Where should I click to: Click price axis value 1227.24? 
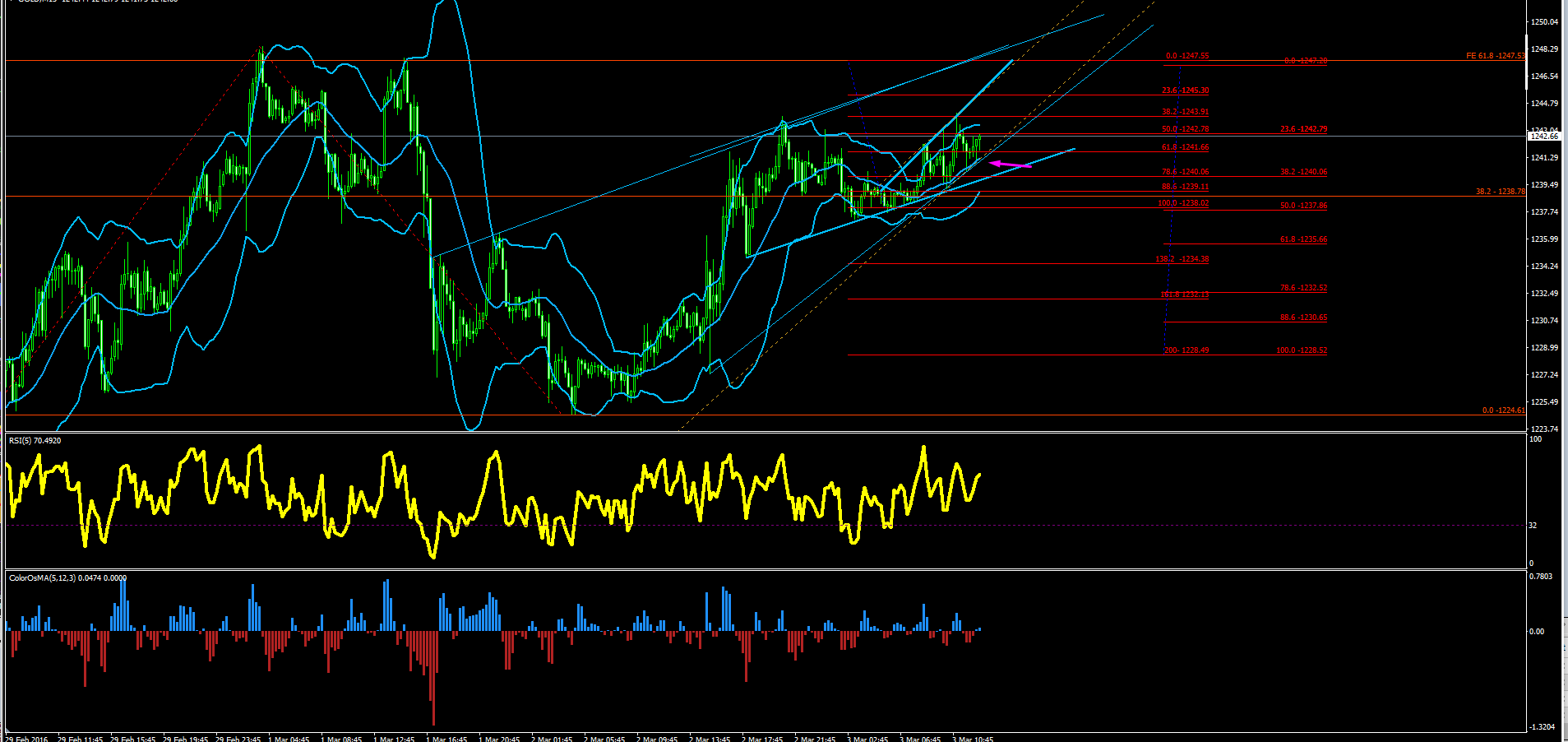[1545, 375]
